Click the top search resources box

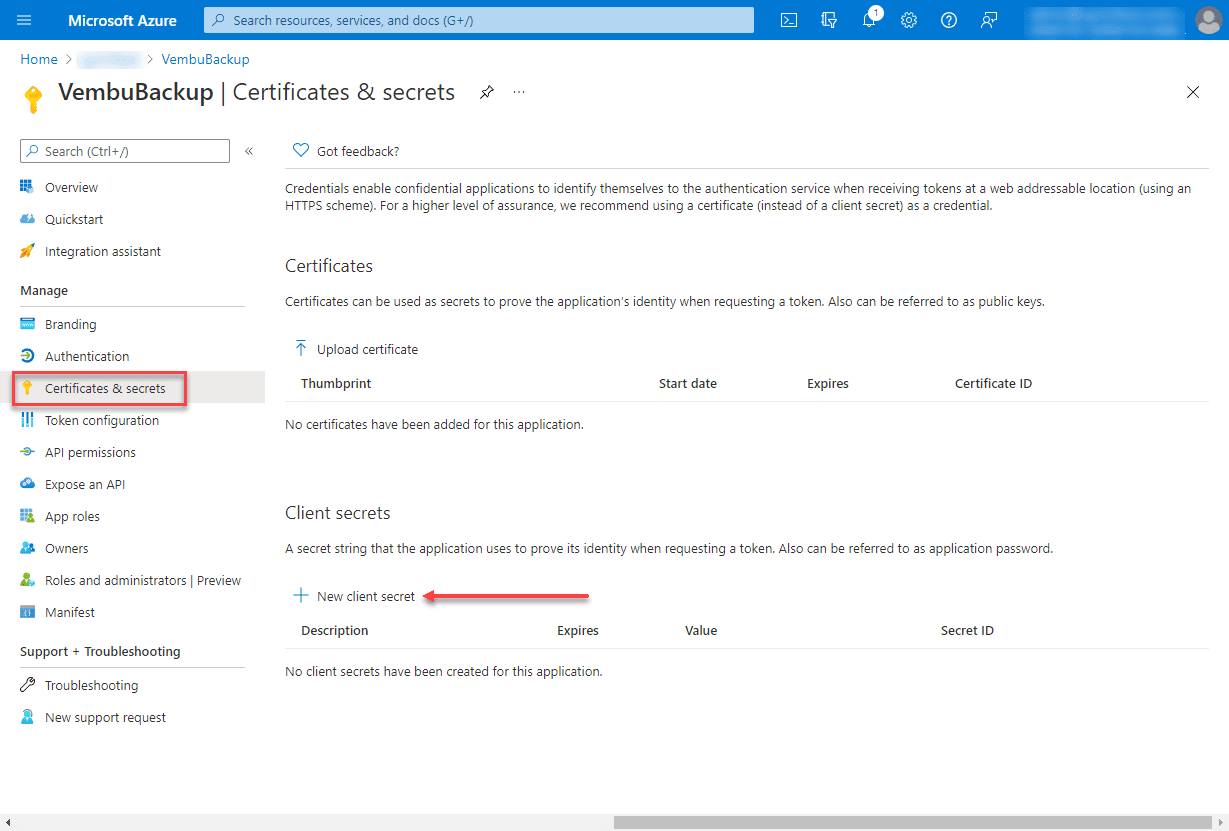479,20
